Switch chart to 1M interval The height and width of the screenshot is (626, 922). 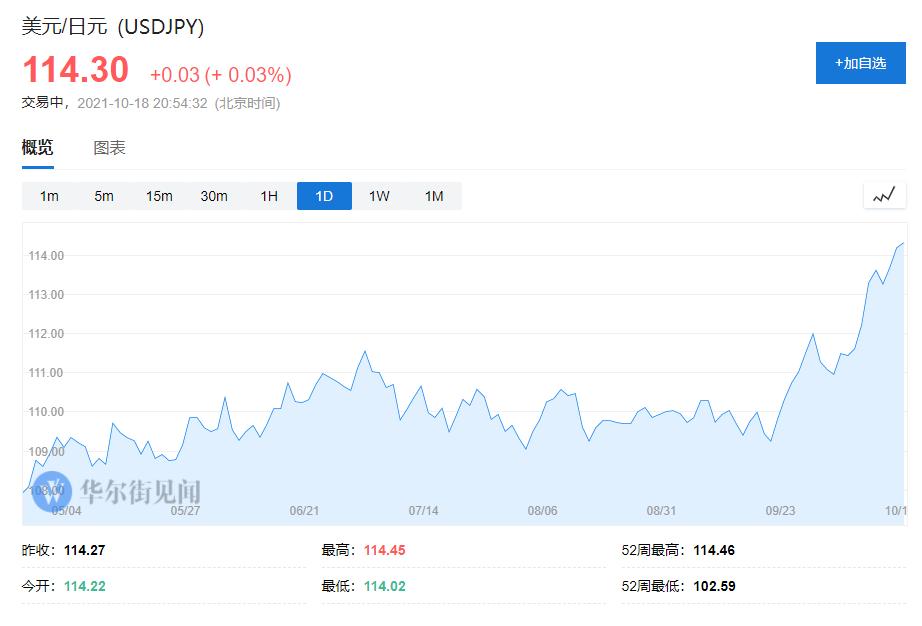tap(433, 196)
